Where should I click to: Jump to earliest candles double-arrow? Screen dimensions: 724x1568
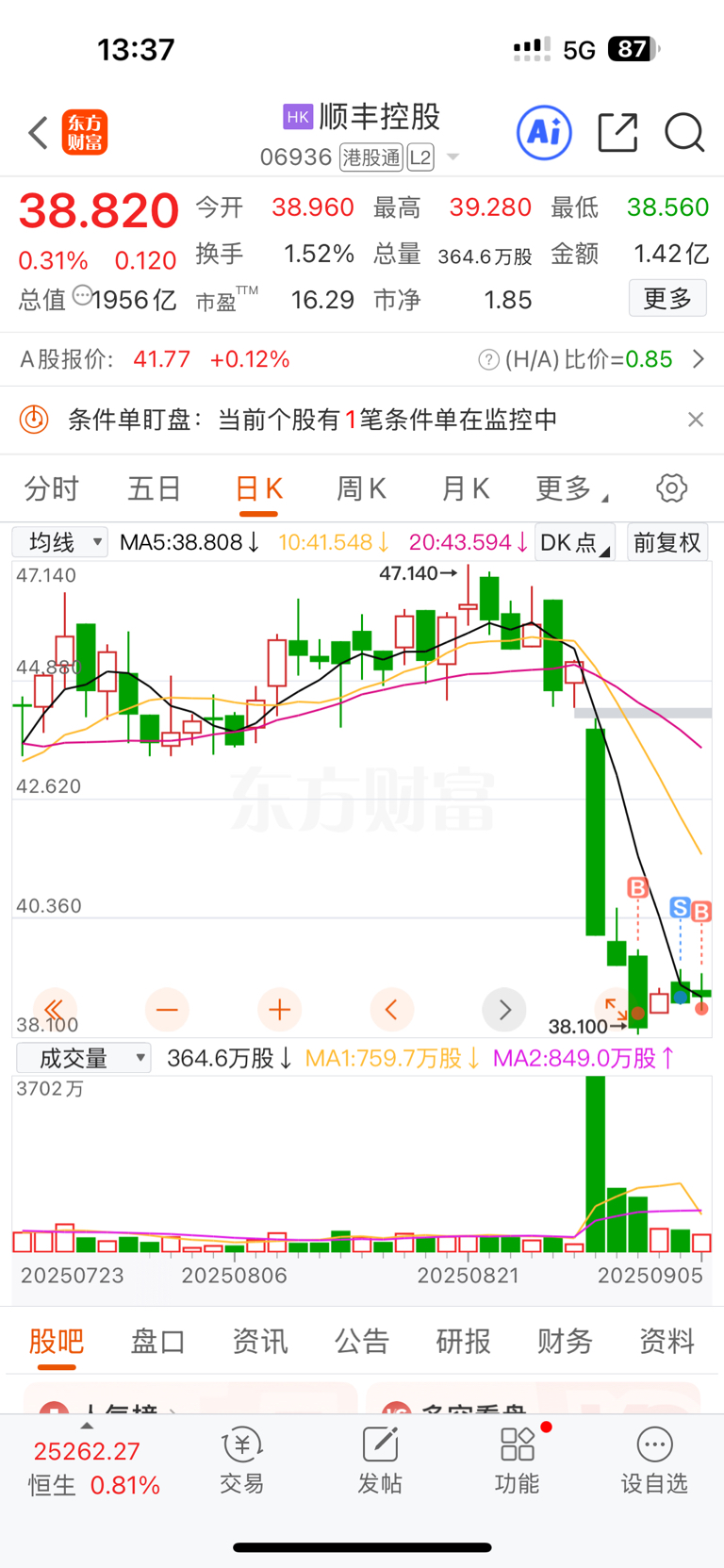pos(54,1010)
